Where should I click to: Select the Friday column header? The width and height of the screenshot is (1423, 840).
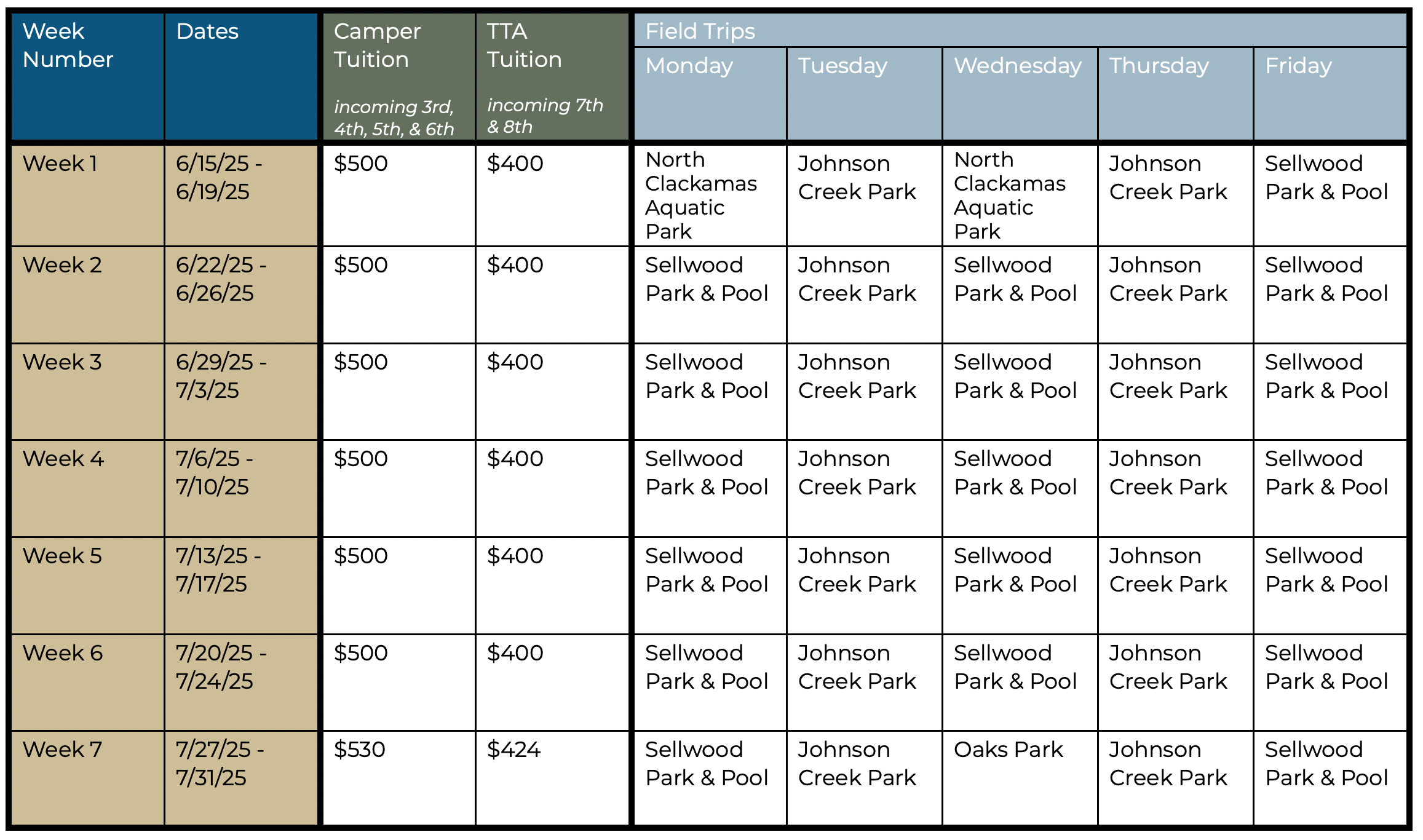pyautogui.click(x=1330, y=94)
